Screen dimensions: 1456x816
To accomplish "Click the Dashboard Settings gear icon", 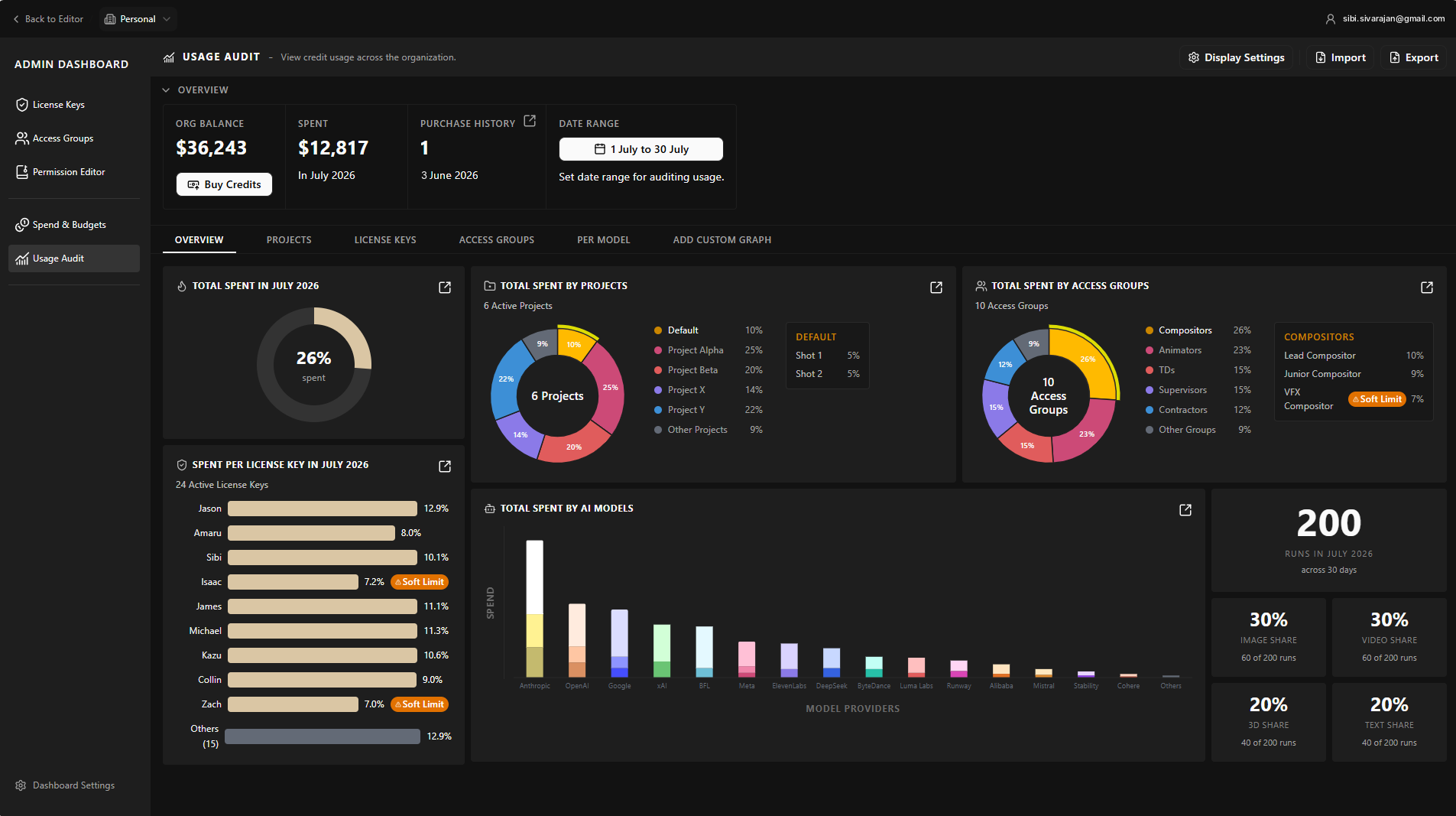I will coord(21,785).
